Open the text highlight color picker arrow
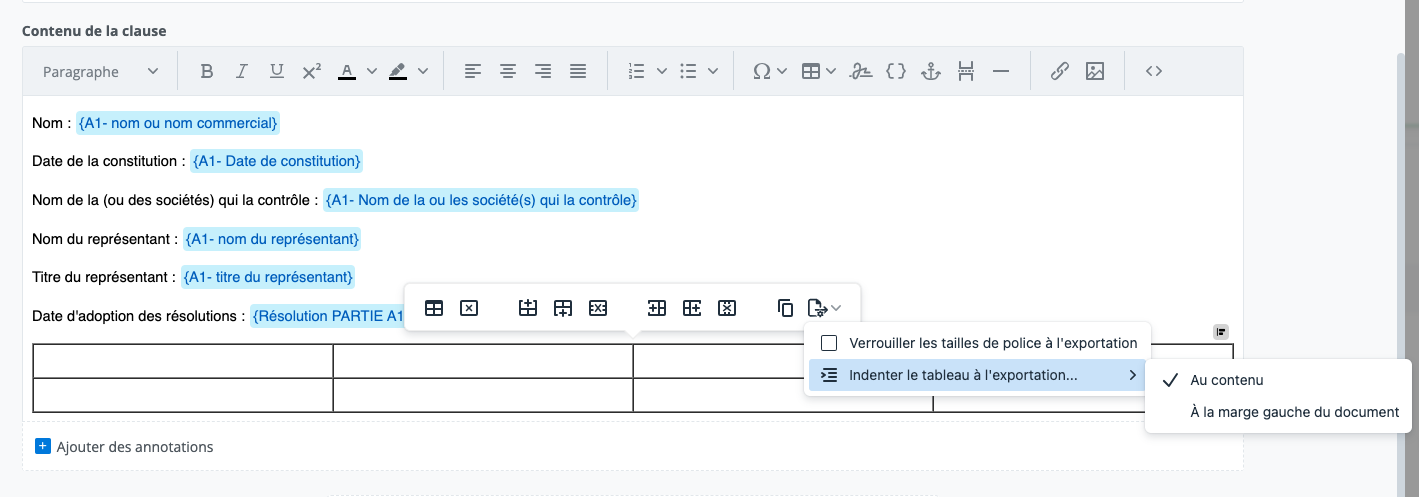The width and height of the screenshot is (1419, 497). coord(422,71)
